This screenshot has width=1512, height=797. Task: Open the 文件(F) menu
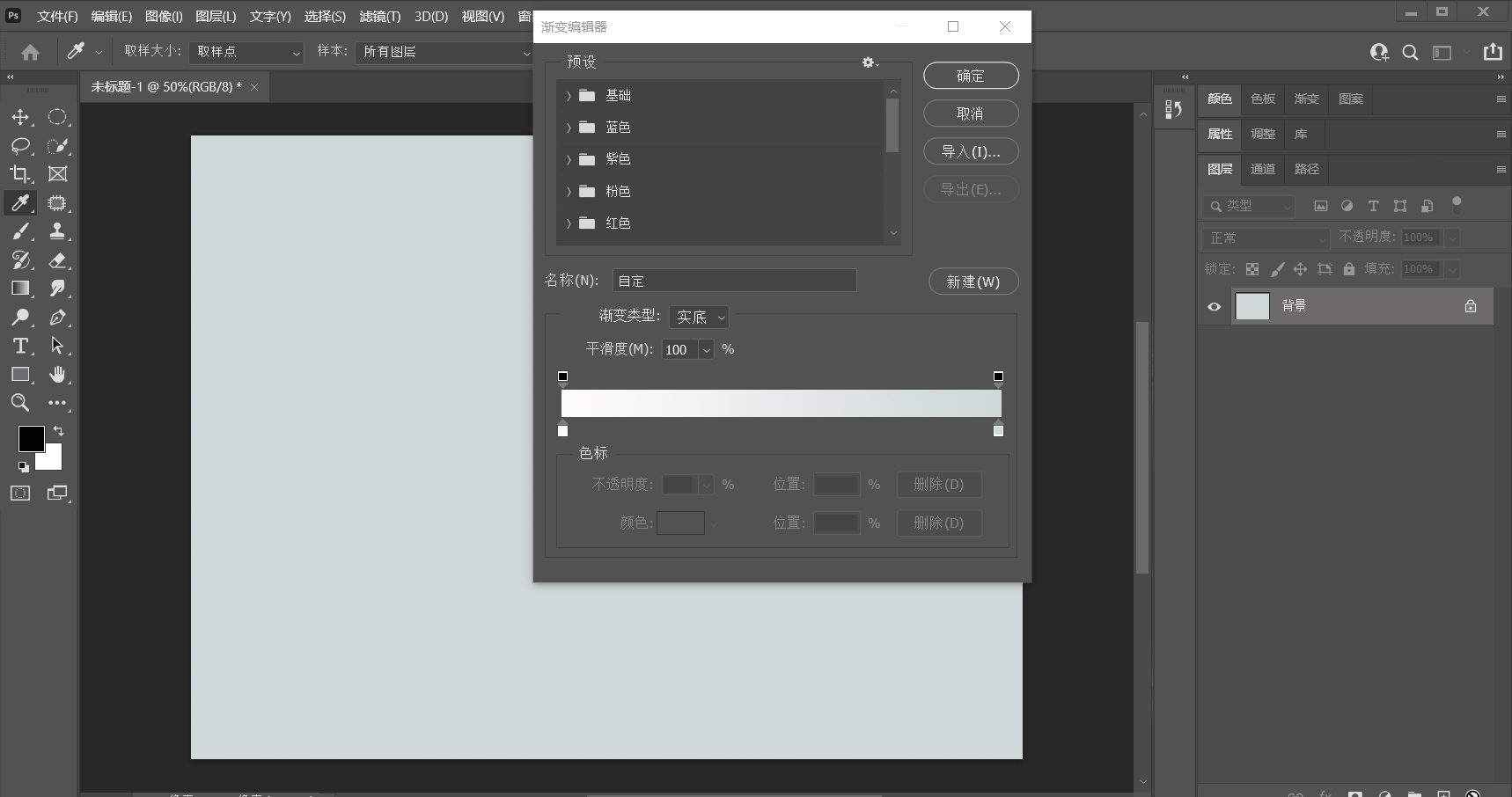point(57,17)
